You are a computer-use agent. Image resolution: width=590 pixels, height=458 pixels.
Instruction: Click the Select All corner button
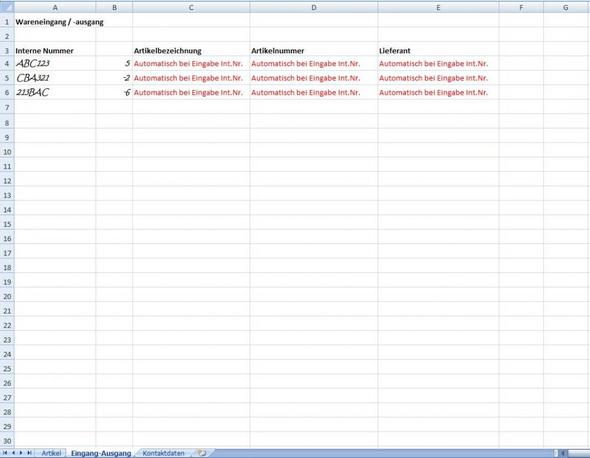point(7,7)
